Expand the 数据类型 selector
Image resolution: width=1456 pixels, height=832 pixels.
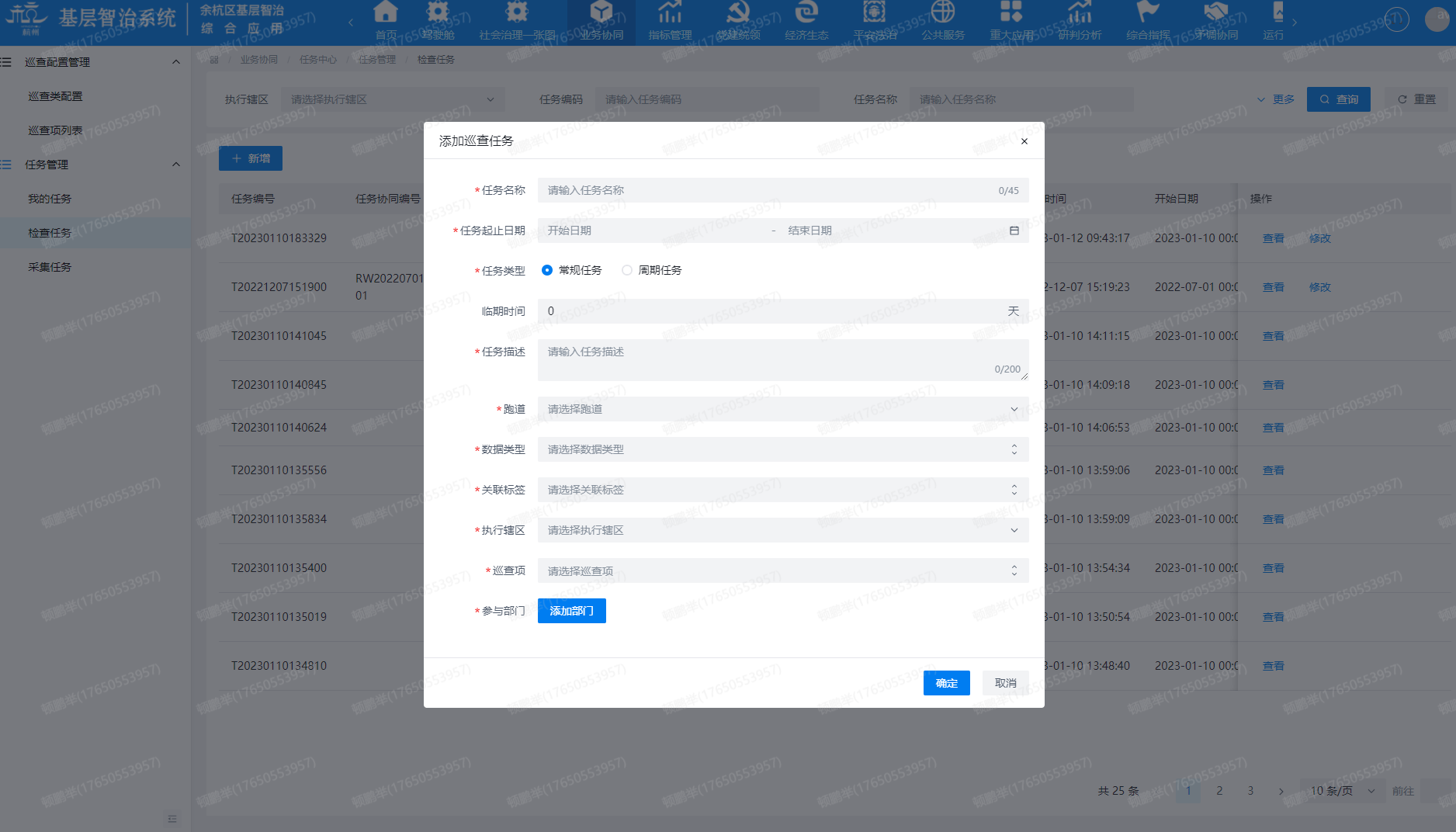click(783, 449)
